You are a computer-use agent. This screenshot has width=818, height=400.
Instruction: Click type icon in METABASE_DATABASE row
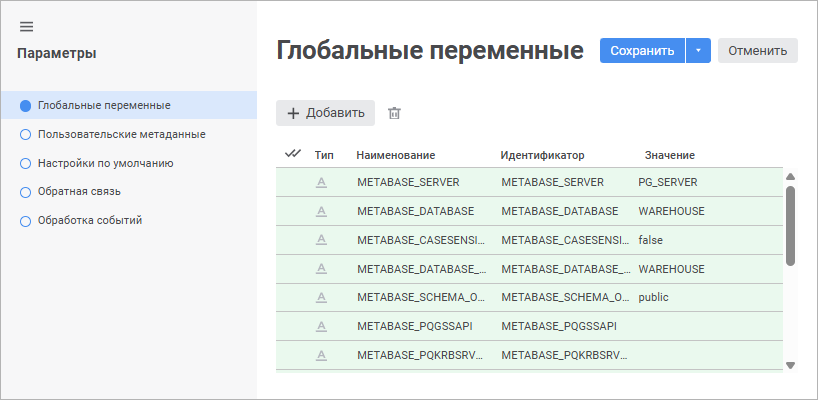pos(321,211)
